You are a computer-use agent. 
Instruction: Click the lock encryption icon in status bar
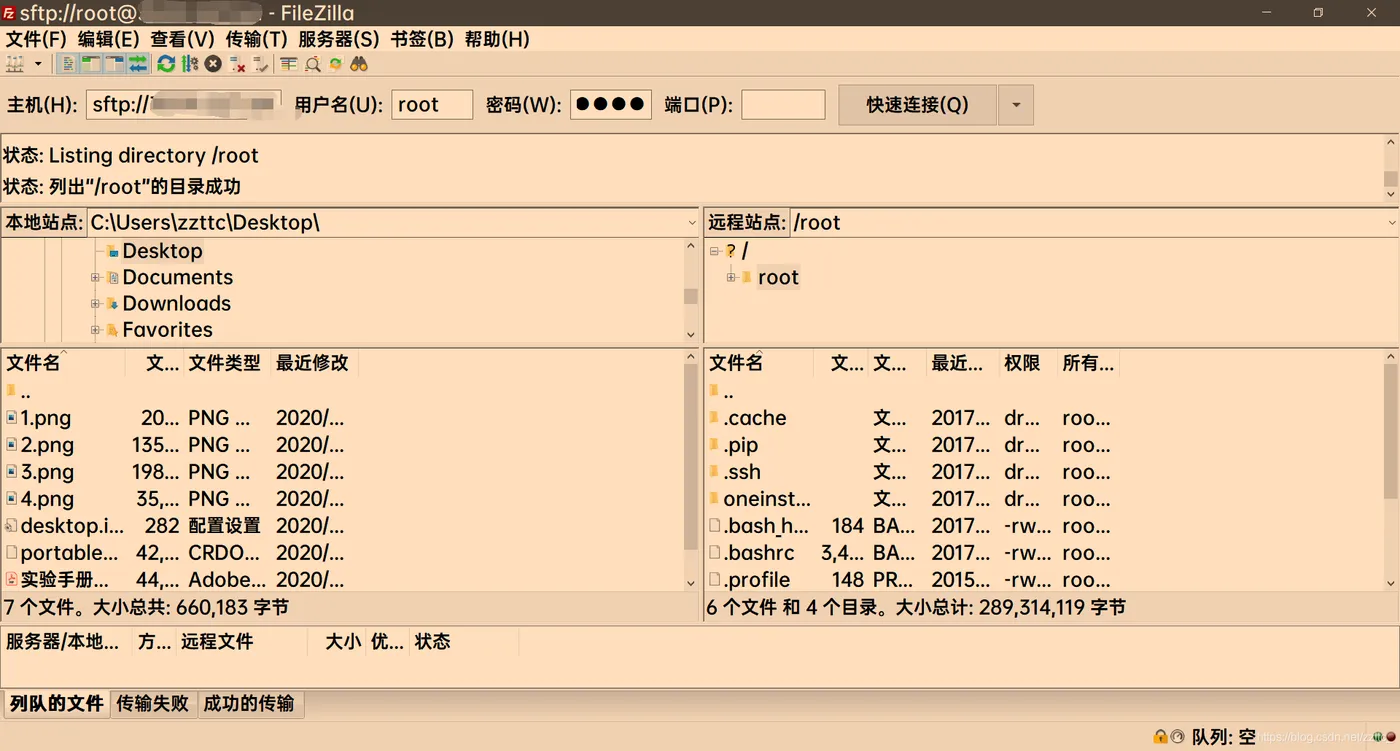1160,737
